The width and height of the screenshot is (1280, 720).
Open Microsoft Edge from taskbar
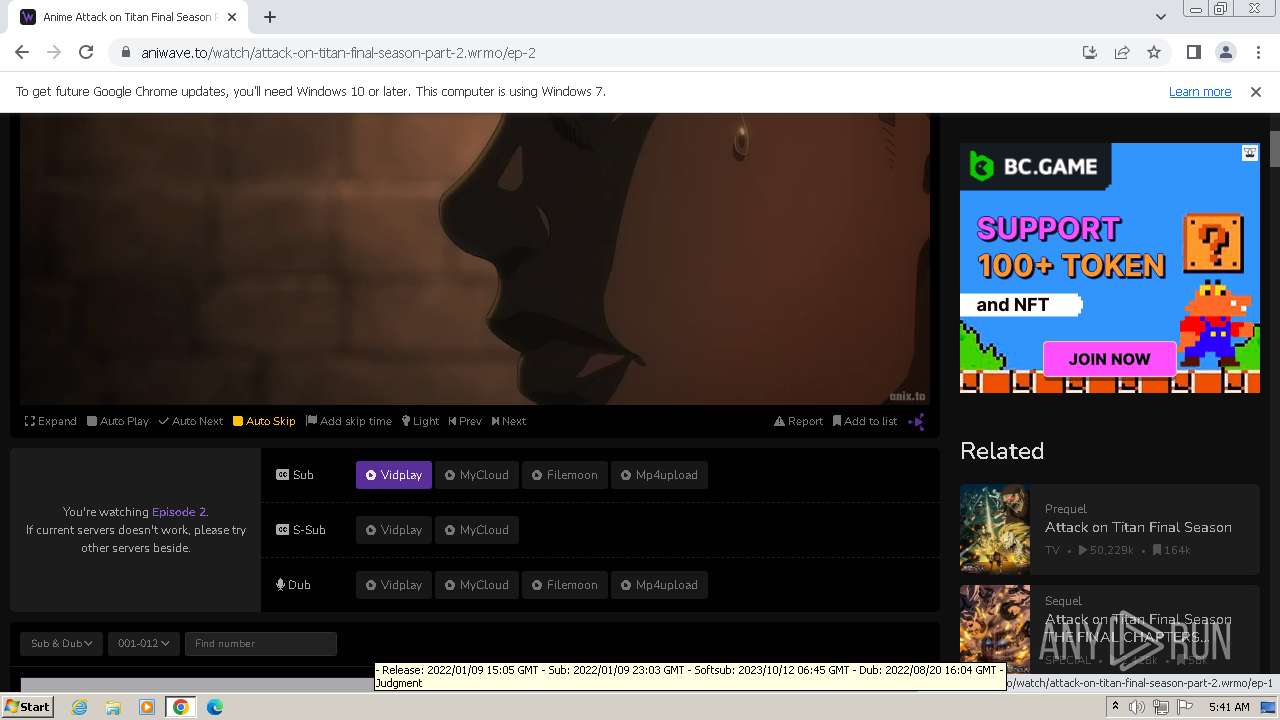click(x=215, y=707)
